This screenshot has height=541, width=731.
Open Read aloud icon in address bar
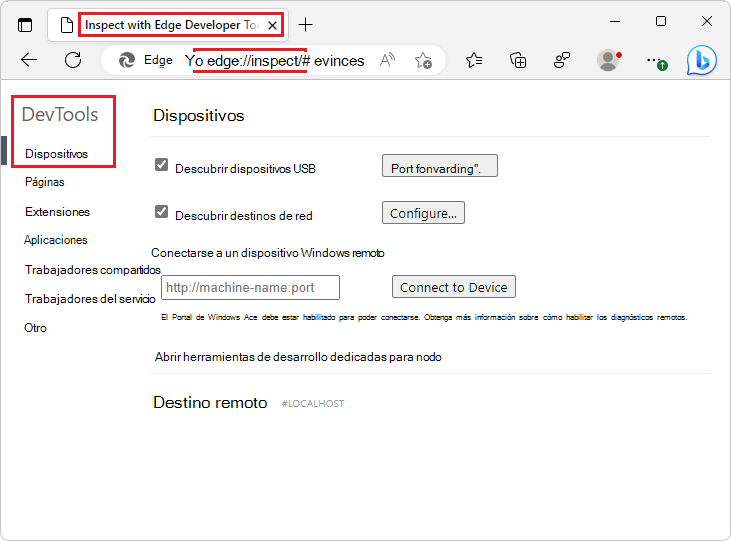[x=387, y=60]
